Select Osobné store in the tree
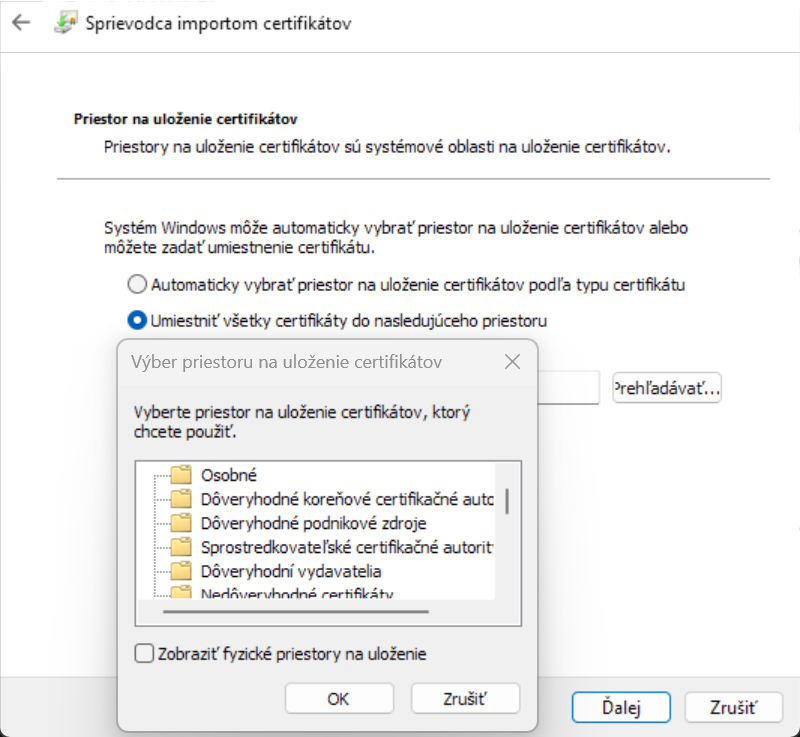This screenshot has height=737, width=800. [229, 475]
